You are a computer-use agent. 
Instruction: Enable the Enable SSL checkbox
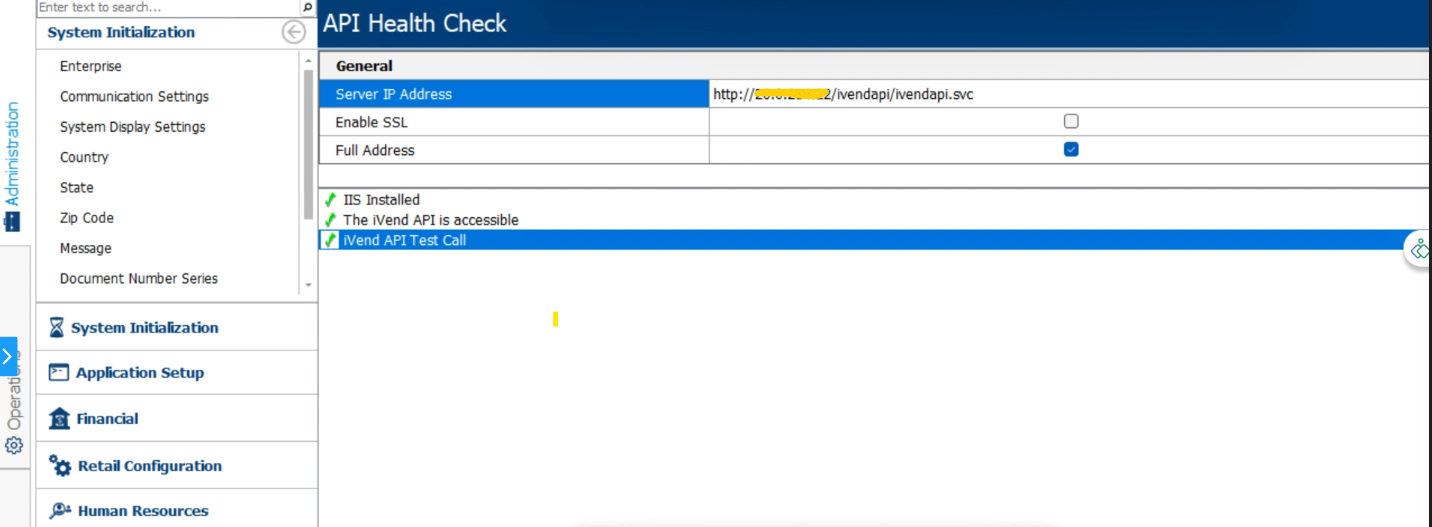[1071, 121]
